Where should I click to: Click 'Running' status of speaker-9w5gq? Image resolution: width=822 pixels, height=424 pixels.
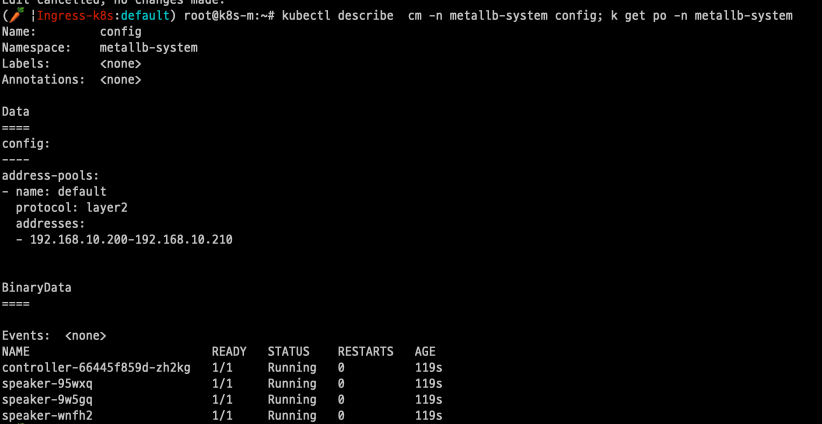(x=292, y=400)
